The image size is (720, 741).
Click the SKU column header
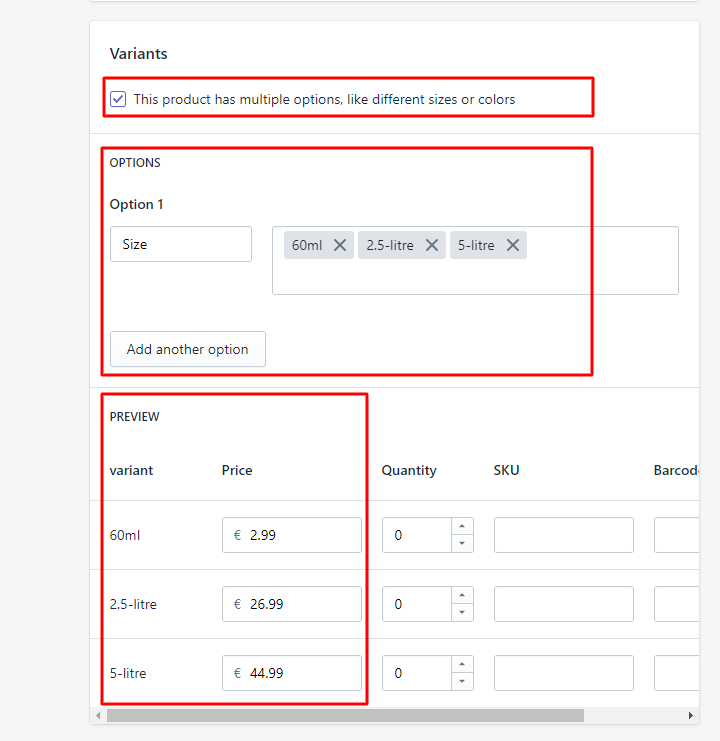point(506,470)
